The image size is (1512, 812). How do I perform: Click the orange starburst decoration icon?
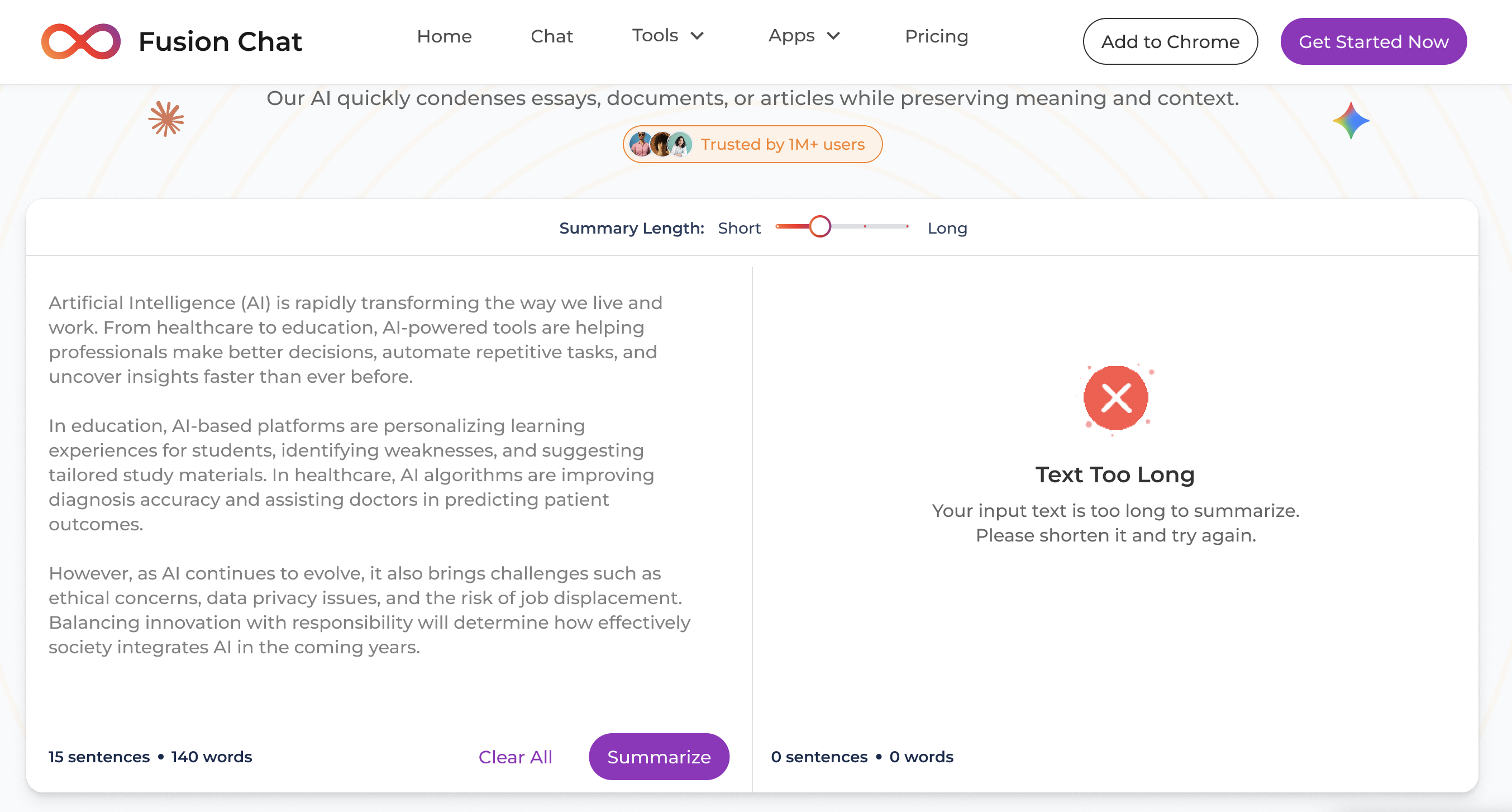[x=166, y=119]
